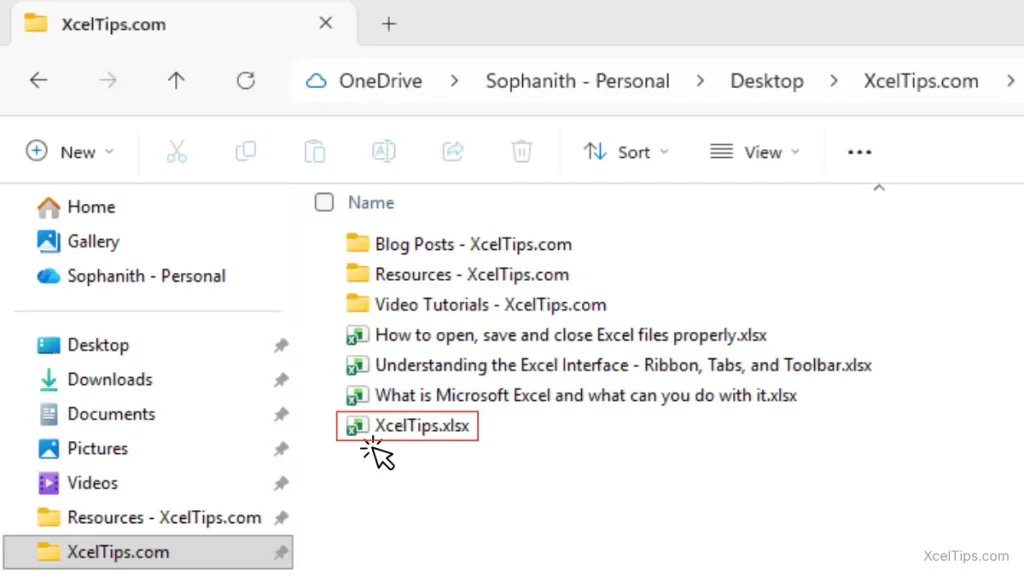Viewport: 1024px width, 576px height.
Task: Unpin Desktop using its pin icon
Action: tap(281, 344)
